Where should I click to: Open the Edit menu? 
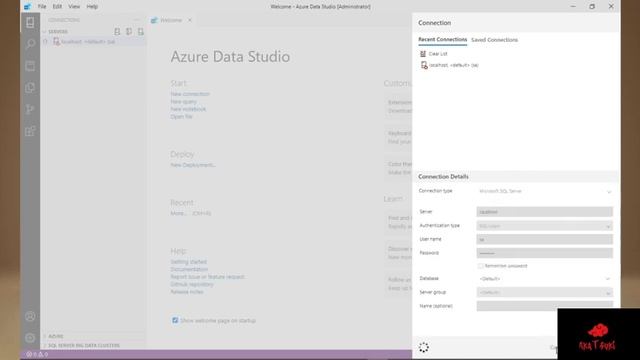[57, 7]
